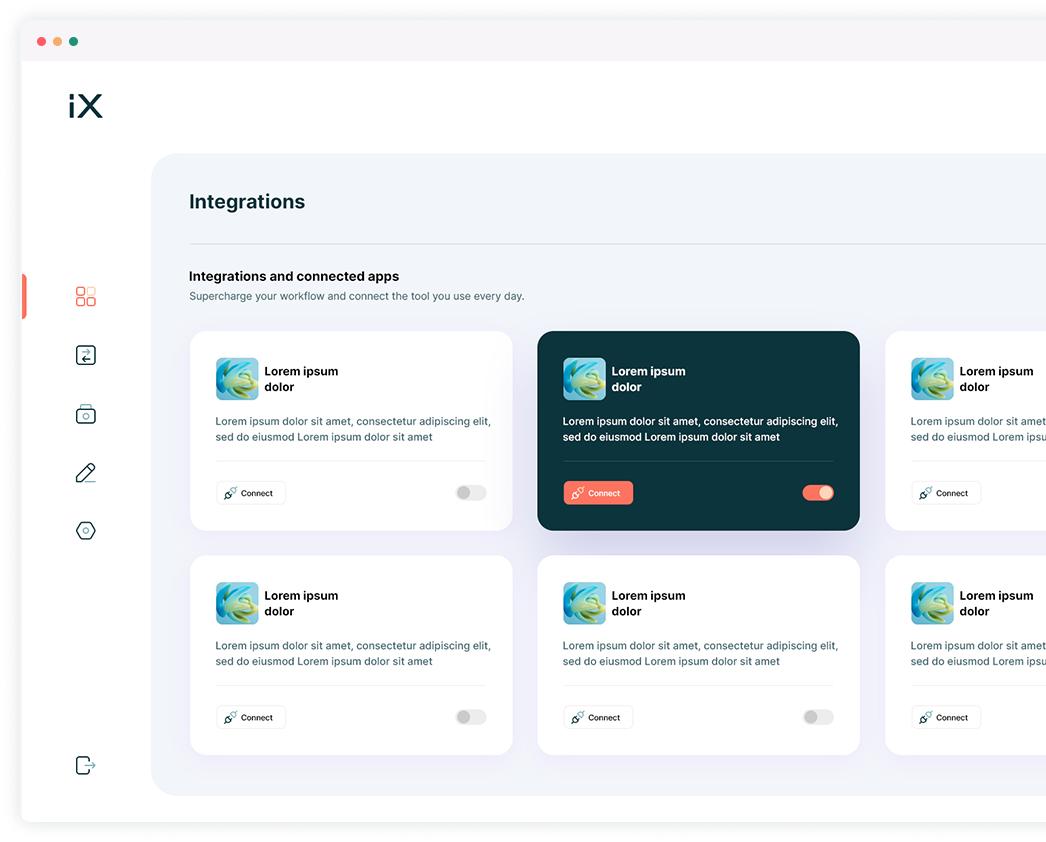Open the dashboard grid icon in sidebar

[x=85, y=296]
